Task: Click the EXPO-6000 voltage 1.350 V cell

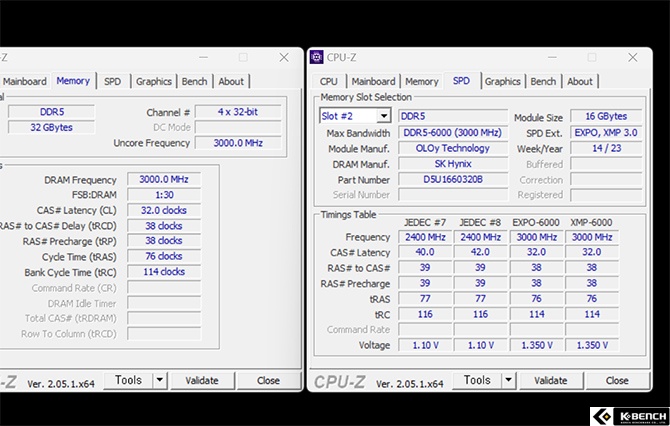Action: (x=537, y=345)
